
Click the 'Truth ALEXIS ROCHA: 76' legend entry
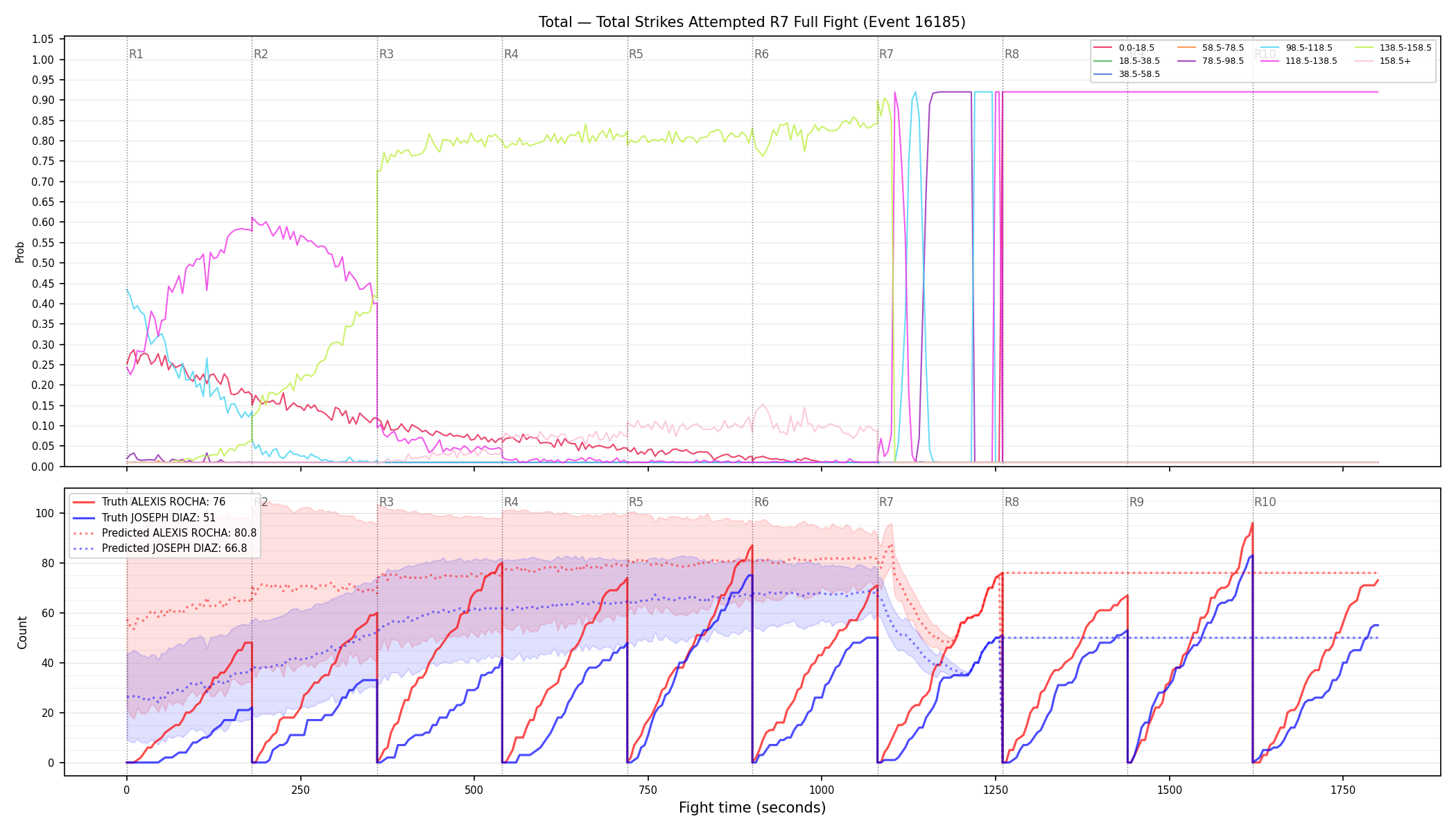click(x=149, y=502)
